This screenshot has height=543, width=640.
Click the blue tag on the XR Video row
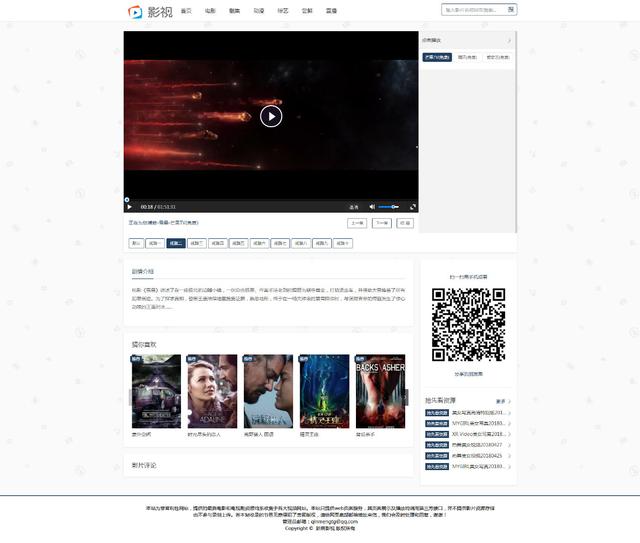pyautogui.click(x=437, y=434)
